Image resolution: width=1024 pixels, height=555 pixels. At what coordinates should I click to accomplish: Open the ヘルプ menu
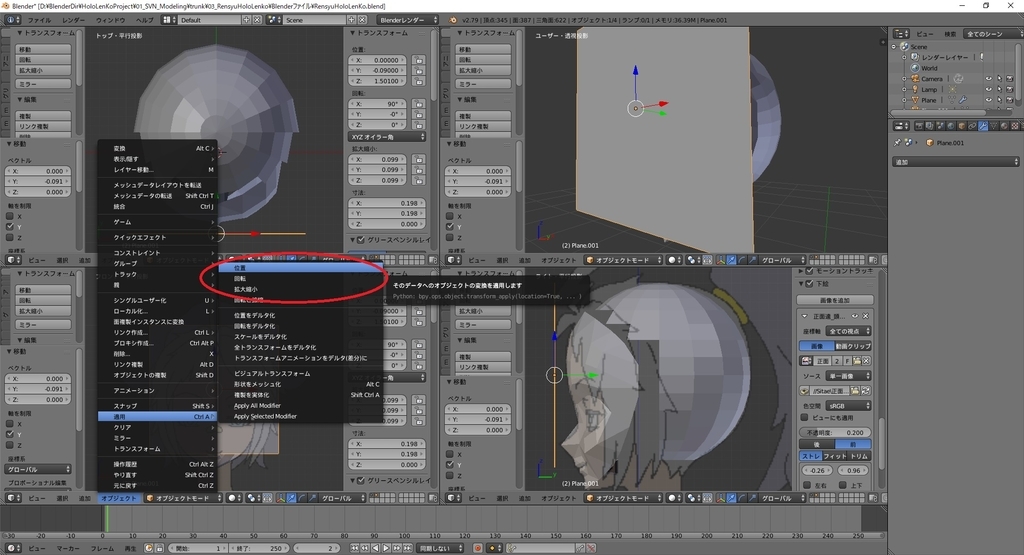tap(144, 20)
